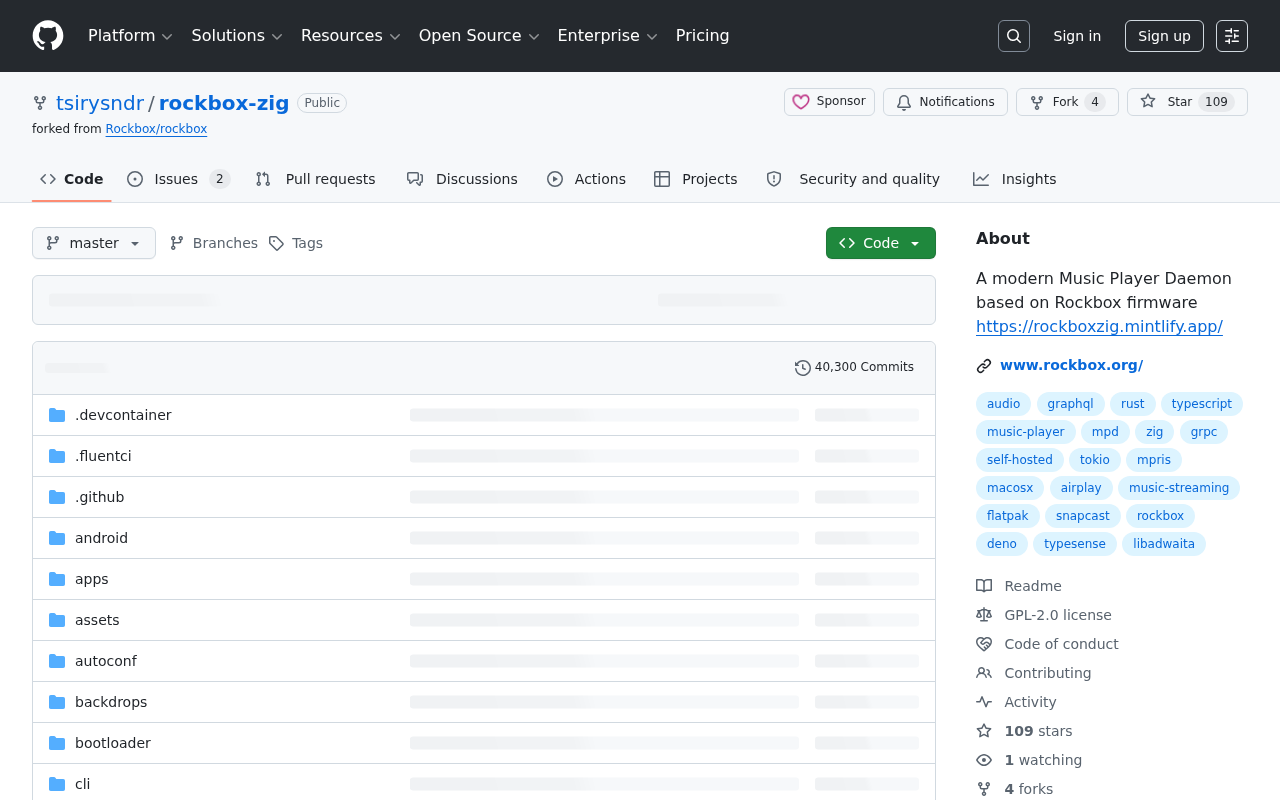Switch to the Actions tab
1280x800 pixels.
pos(586,179)
